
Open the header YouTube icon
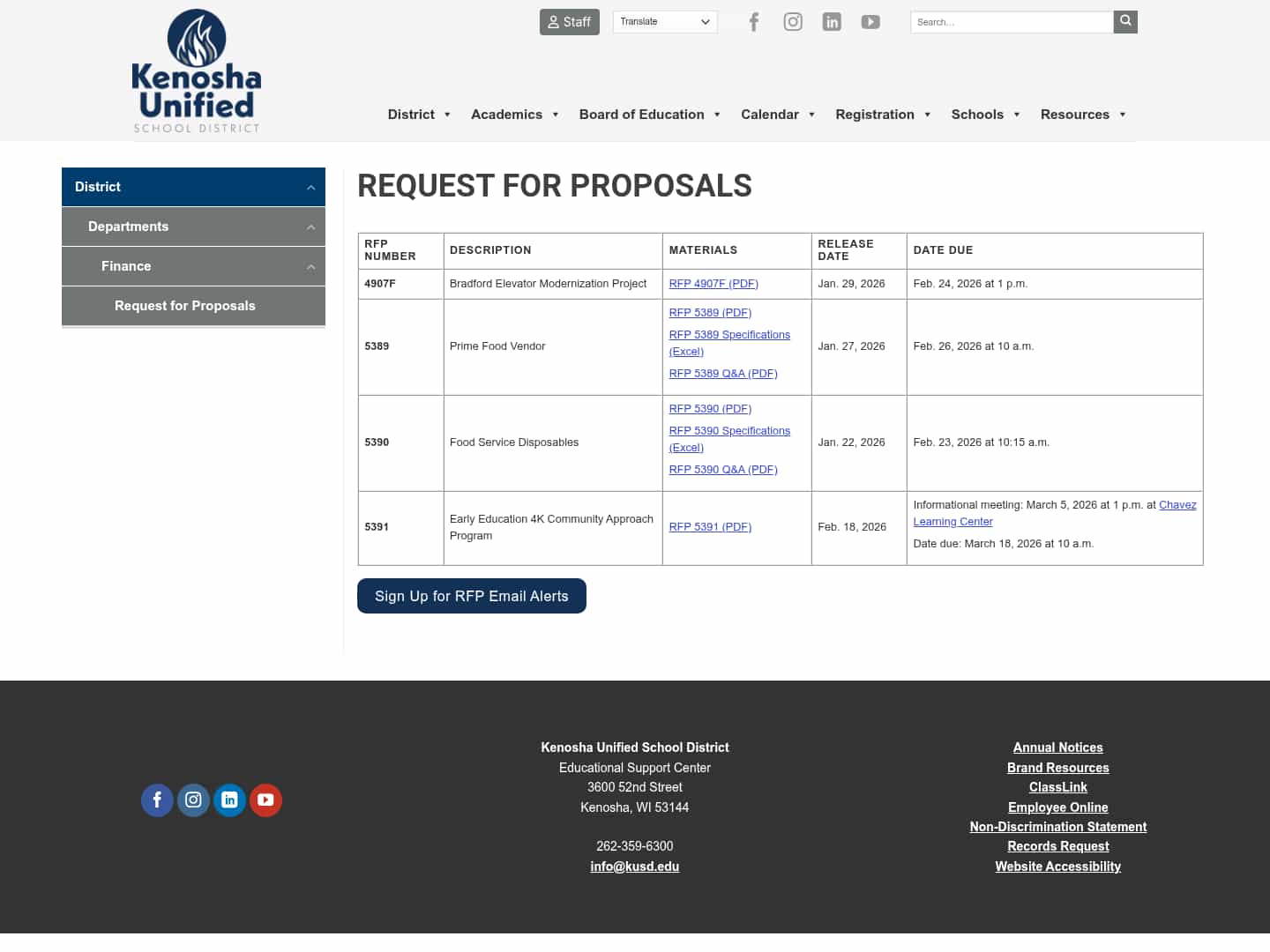click(870, 22)
